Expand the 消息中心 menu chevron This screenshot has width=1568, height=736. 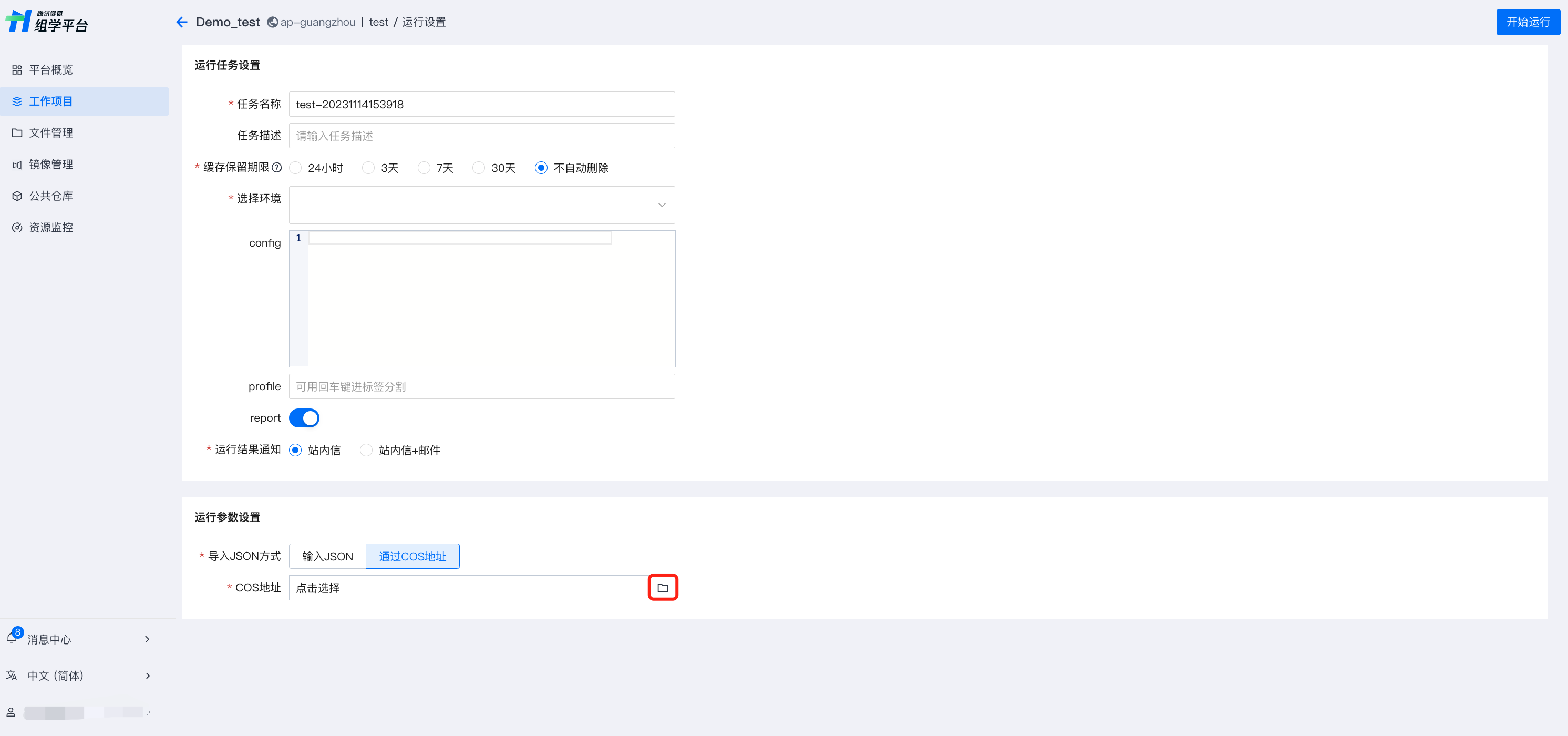[147, 639]
